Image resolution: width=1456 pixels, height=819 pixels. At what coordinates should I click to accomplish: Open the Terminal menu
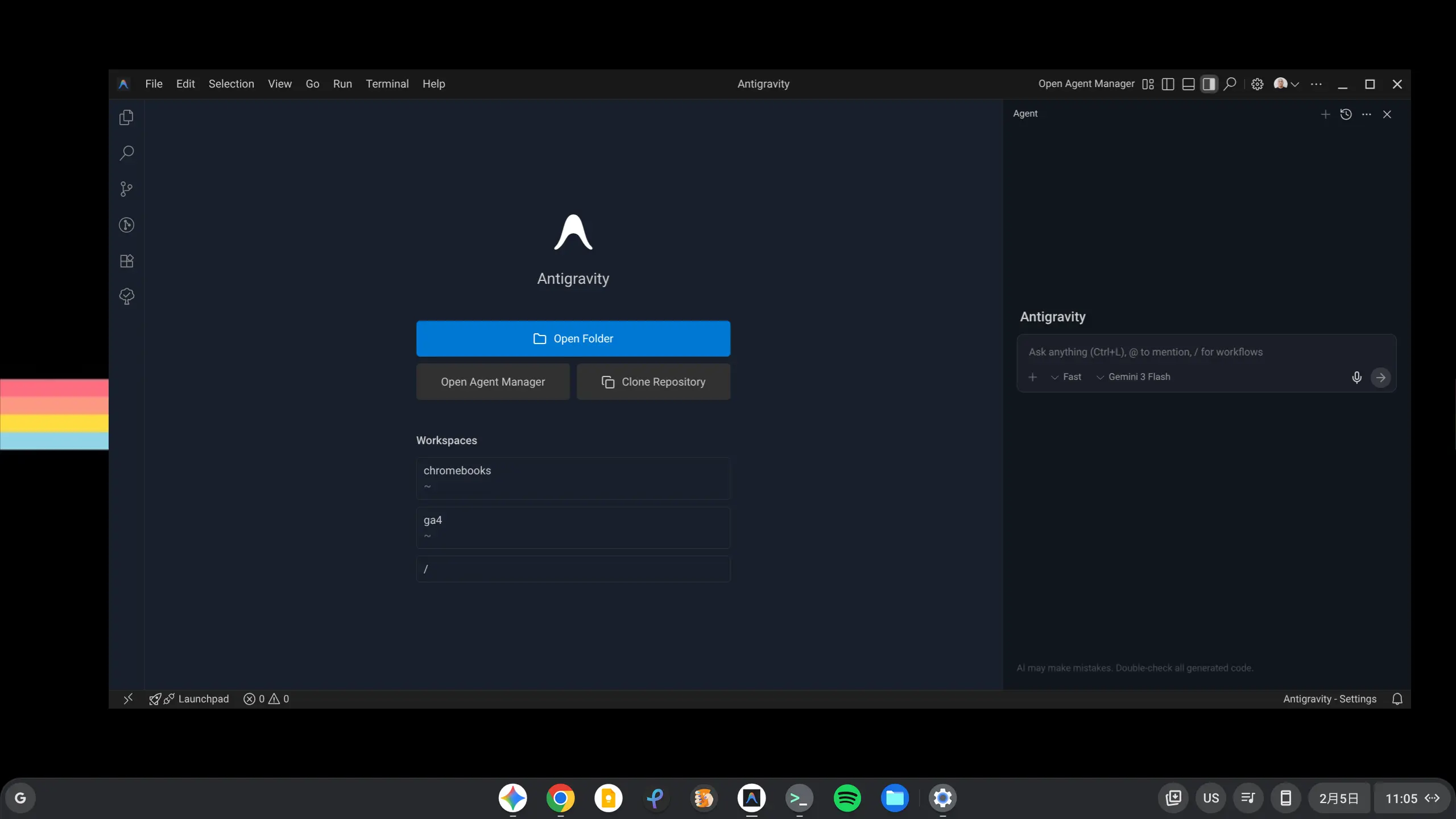387,84
